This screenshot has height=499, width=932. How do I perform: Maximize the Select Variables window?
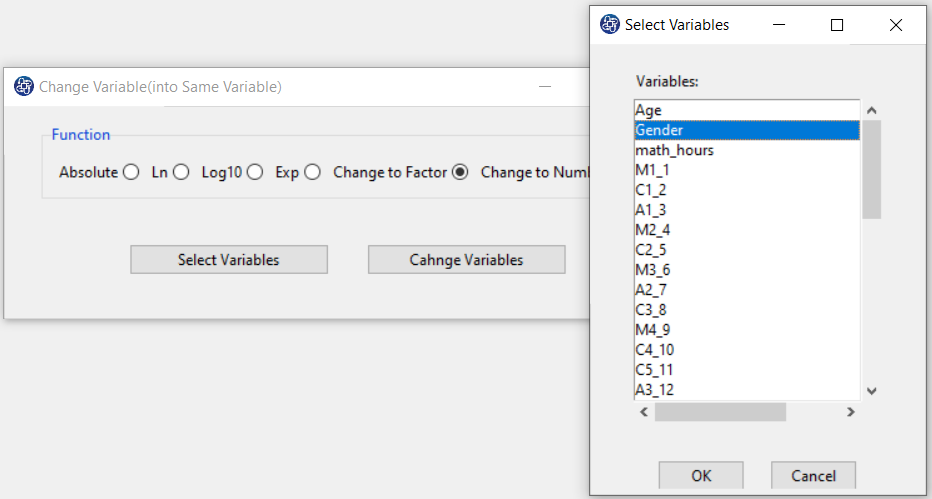837,25
